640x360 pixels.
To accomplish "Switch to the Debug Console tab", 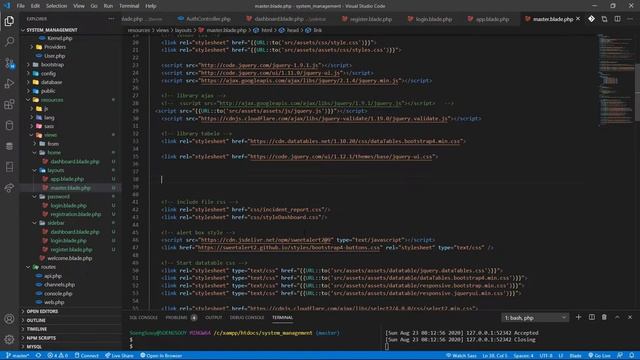I will 247,318.
